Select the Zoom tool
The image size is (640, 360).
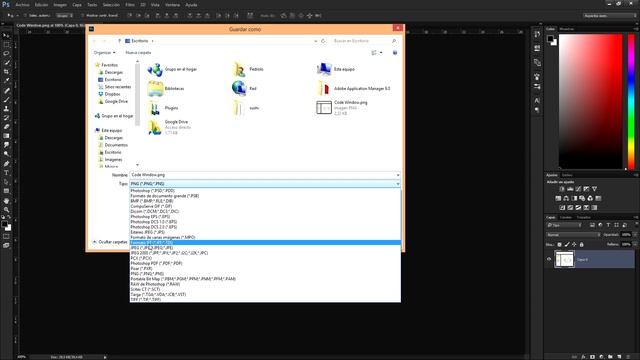click(x=6, y=210)
